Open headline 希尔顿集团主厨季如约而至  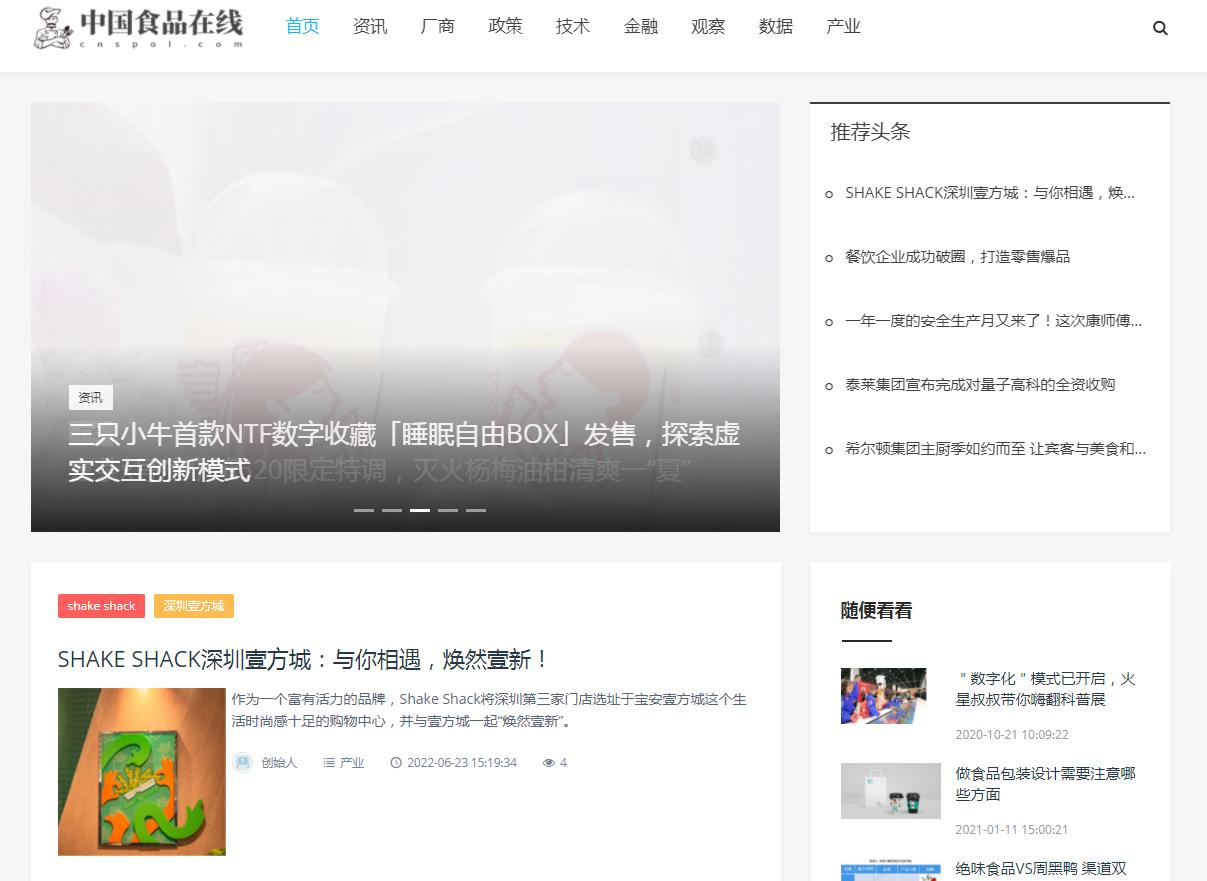click(995, 449)
